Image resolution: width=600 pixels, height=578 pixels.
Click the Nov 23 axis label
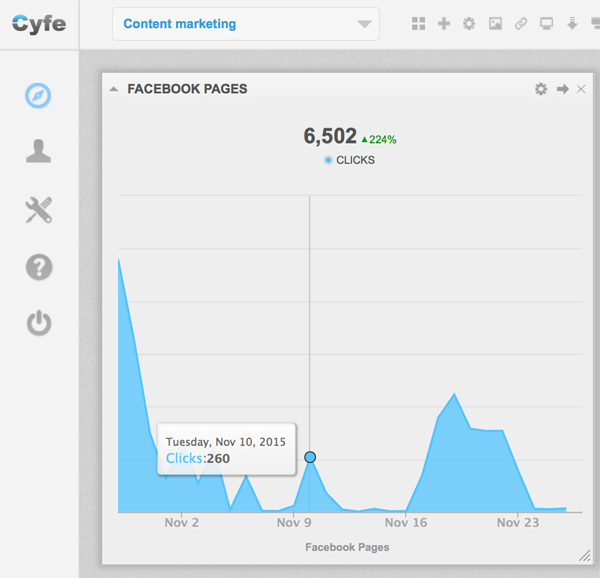(518, 523)
